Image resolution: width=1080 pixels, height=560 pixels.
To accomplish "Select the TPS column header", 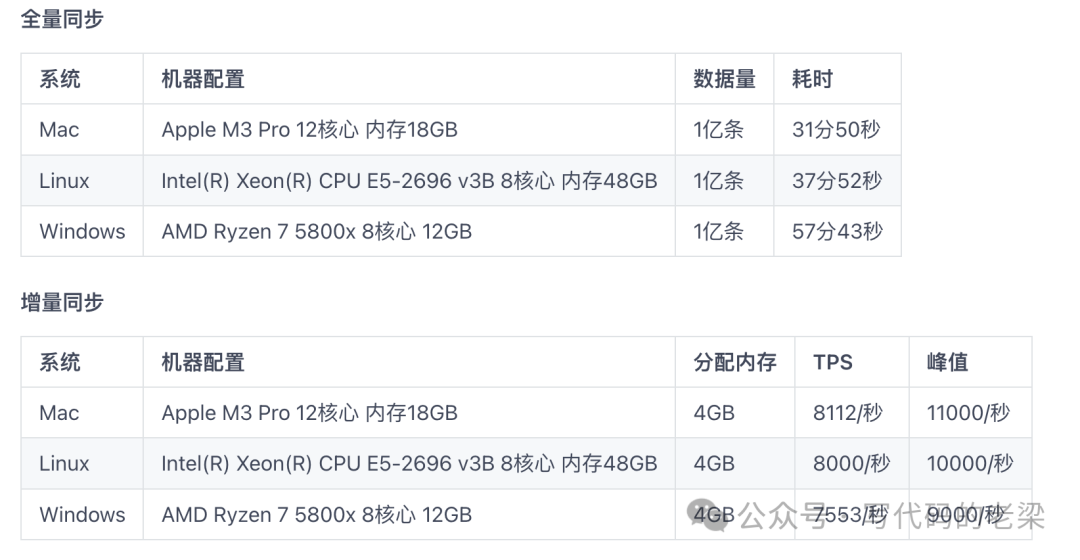I will coord(832,362).
